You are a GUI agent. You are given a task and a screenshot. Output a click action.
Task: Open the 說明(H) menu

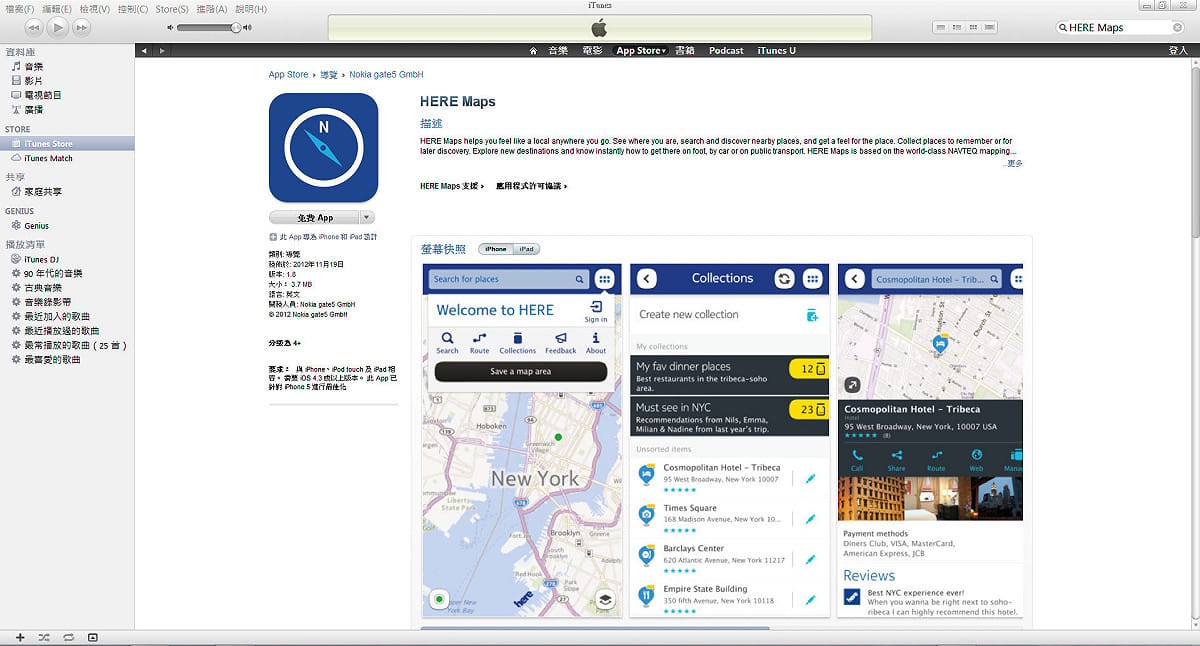tap(250, 8)
